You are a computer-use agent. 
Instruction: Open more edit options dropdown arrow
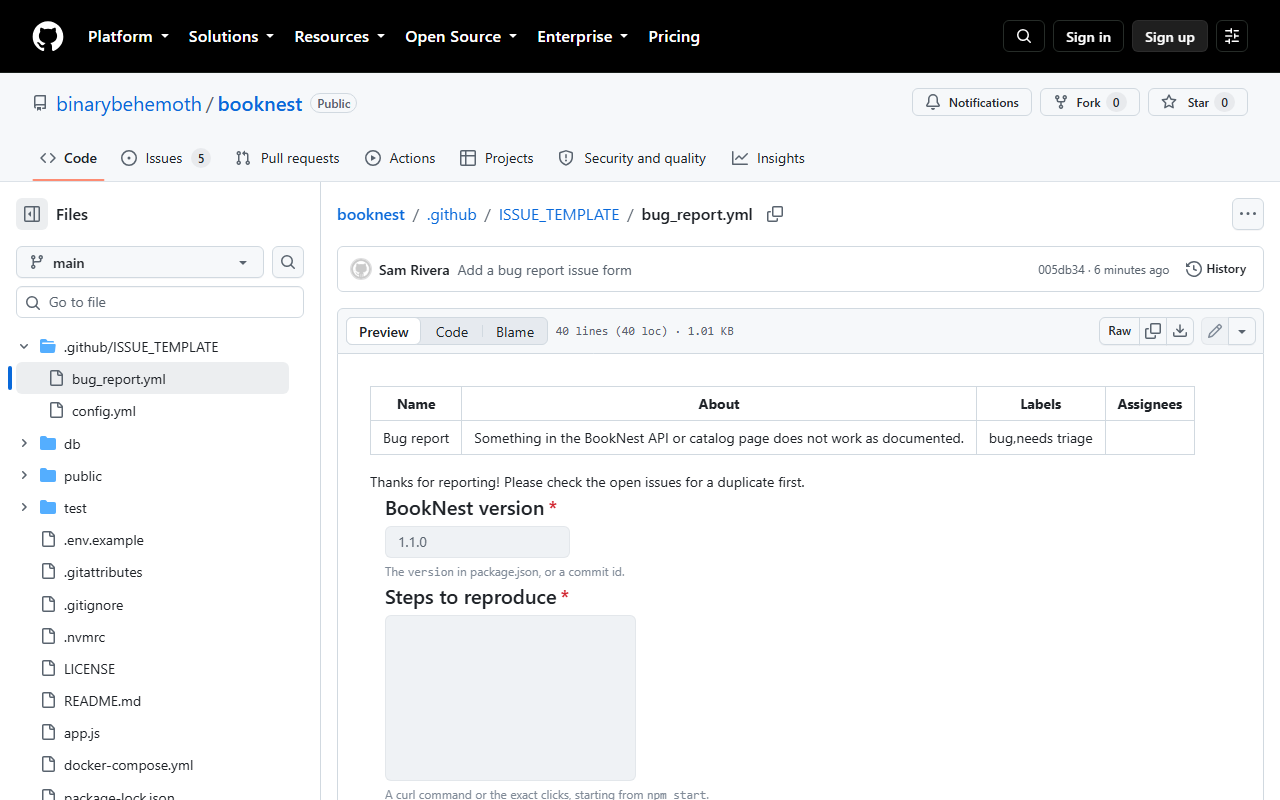1241,331
